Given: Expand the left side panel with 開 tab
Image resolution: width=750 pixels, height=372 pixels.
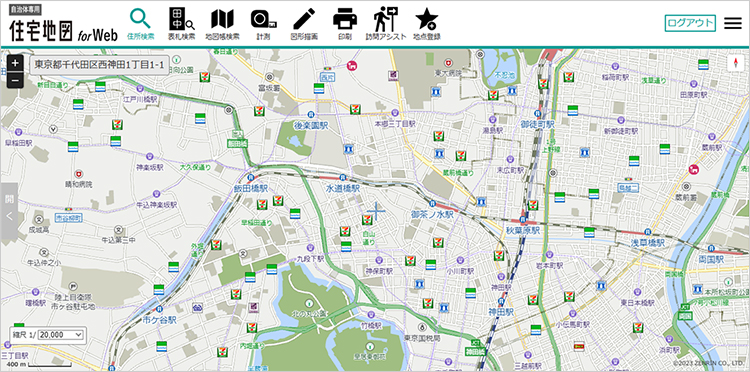Looking at the screenshot, I should pyautogui.click(x=9, y=211).
